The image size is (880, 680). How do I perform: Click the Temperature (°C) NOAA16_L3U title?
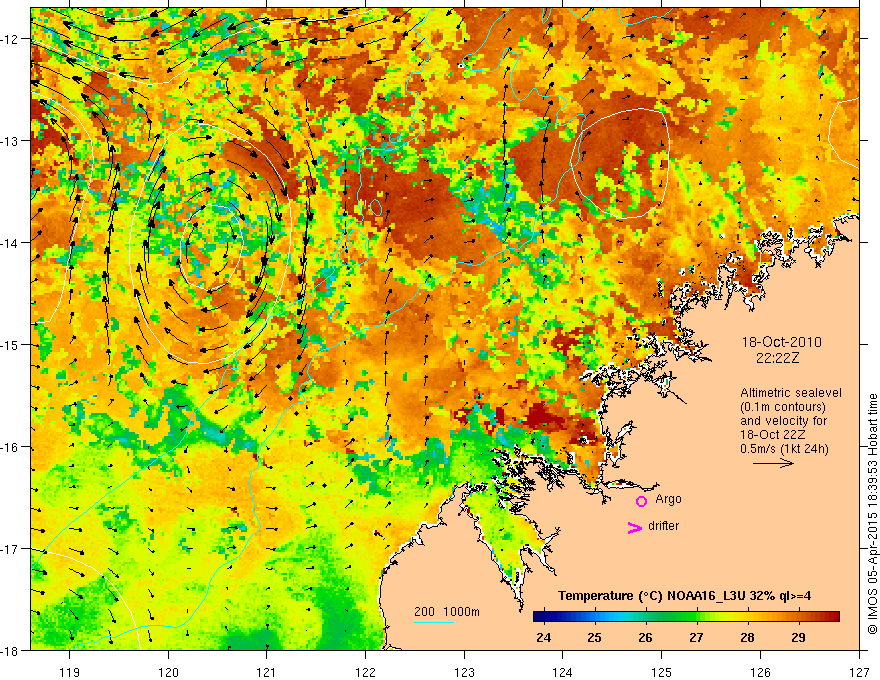tap(684, 596)
